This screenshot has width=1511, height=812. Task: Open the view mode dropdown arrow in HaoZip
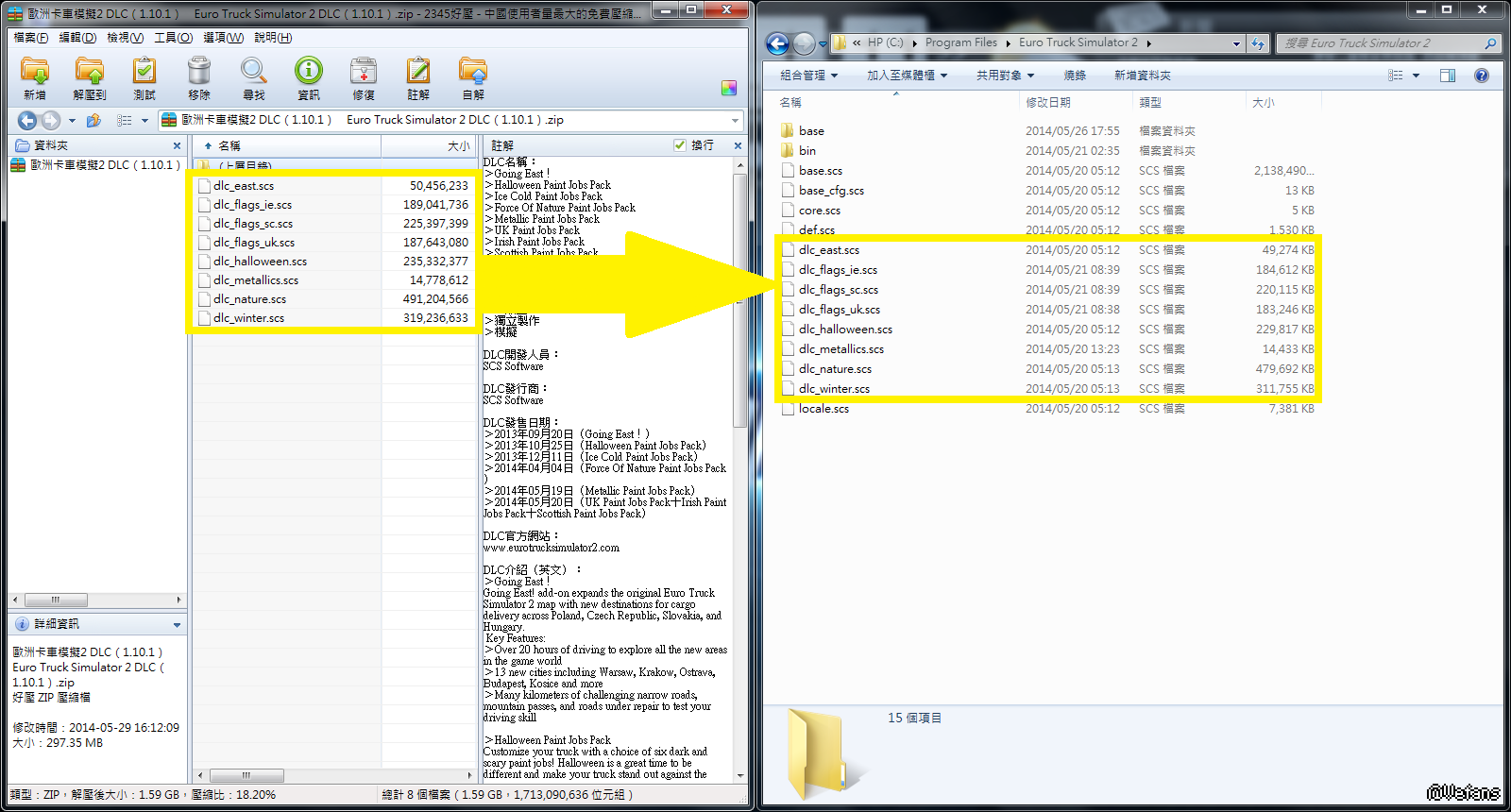point(144,120)
